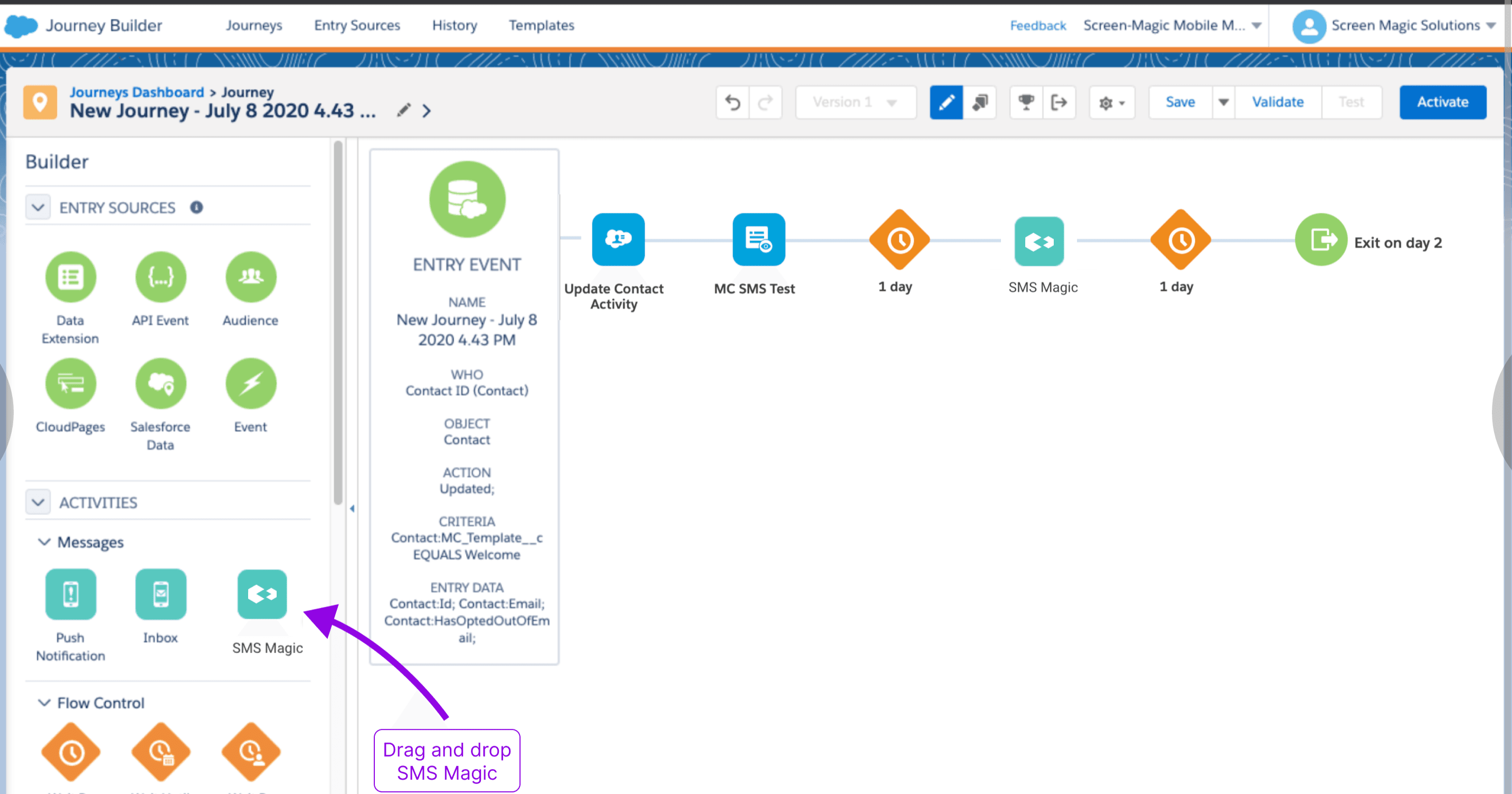Open the exit criteria icon
1512x794 pixels.
pos(1059,103)
